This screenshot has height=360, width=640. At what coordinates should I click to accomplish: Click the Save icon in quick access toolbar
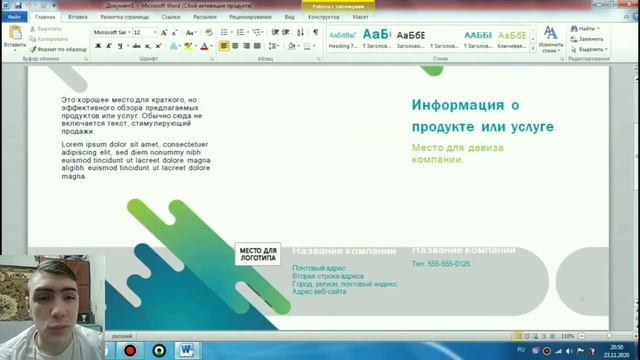coord(18,5)
